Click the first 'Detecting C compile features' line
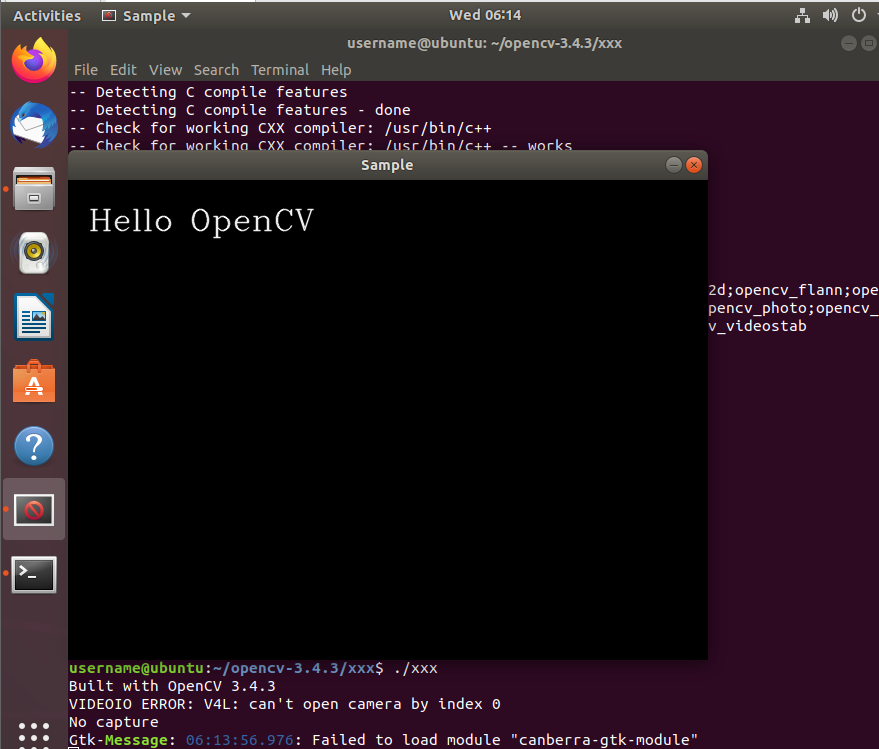This screenshot has width=879, height=749. 209,92
